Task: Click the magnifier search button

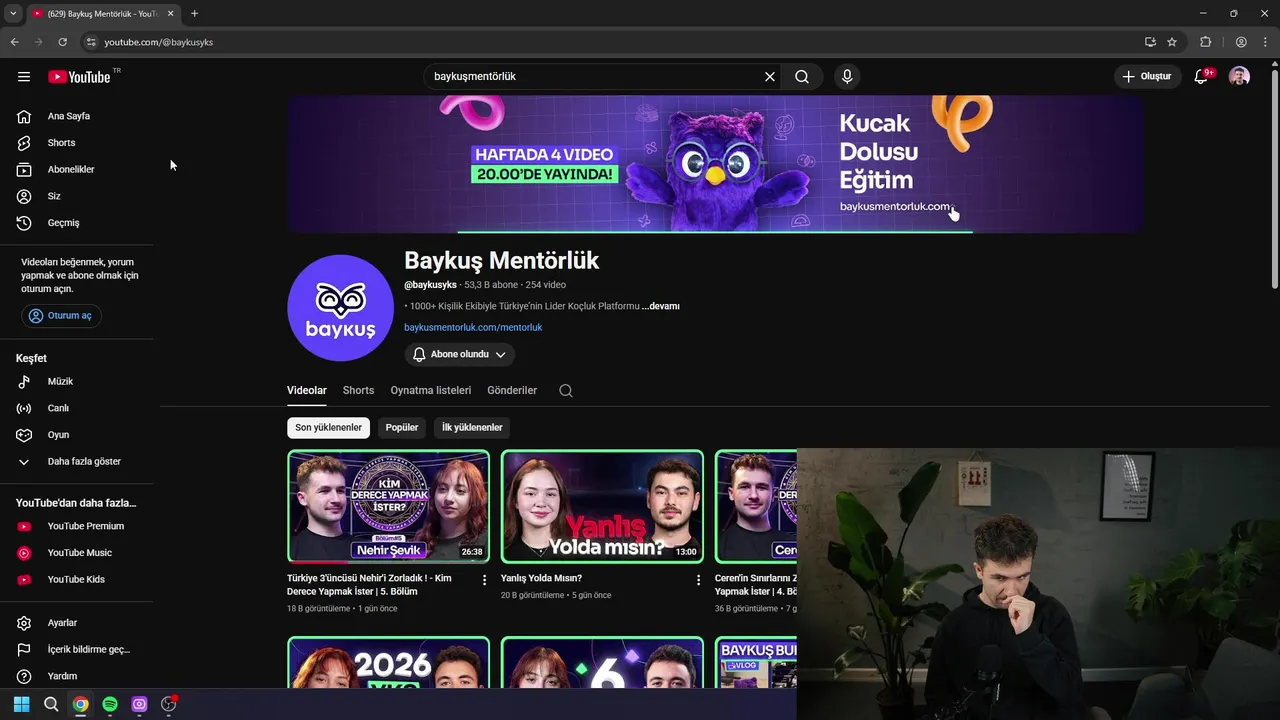Action: [802, 77]
